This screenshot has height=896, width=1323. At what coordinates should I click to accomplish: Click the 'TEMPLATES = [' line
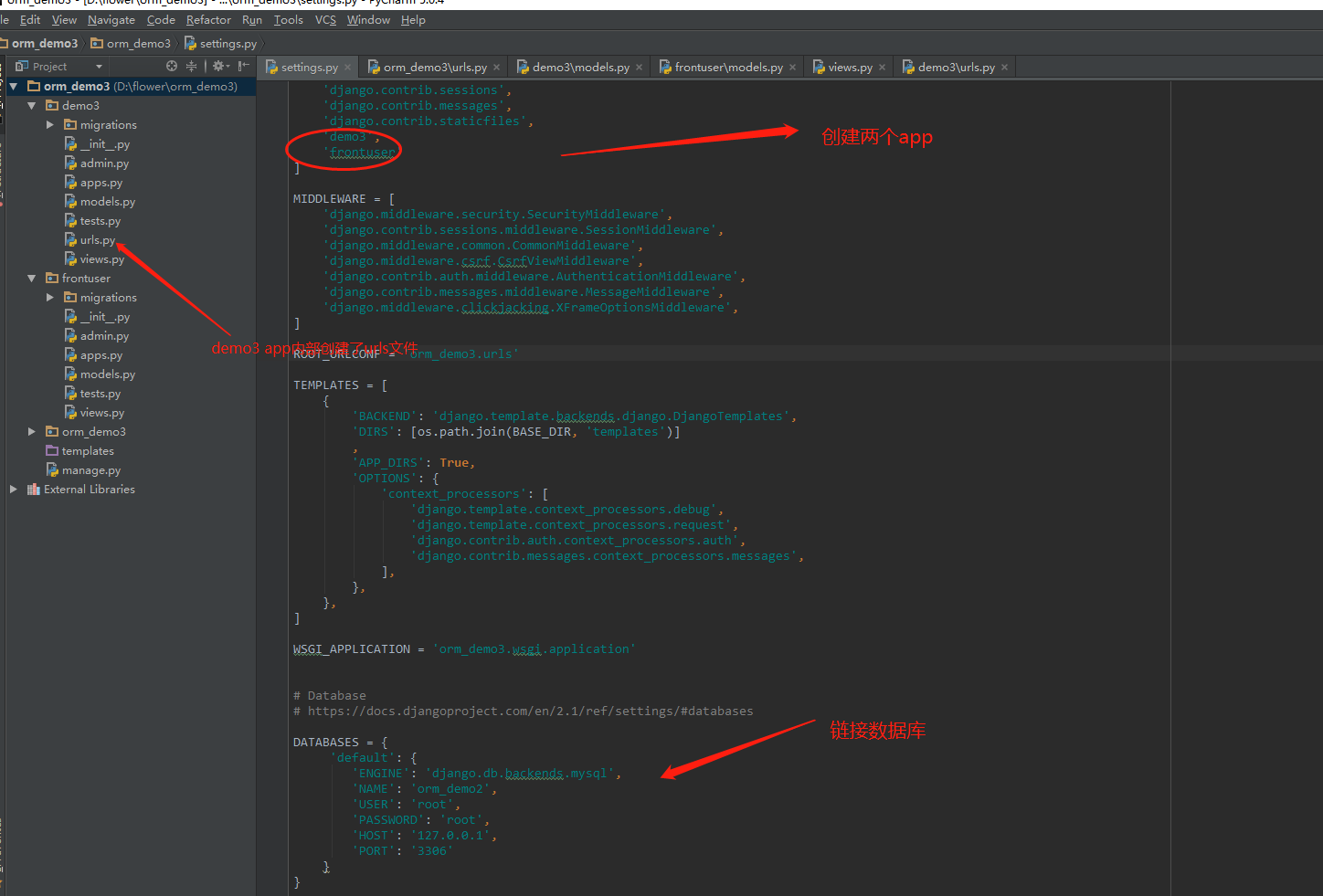[x=340, y=385]
